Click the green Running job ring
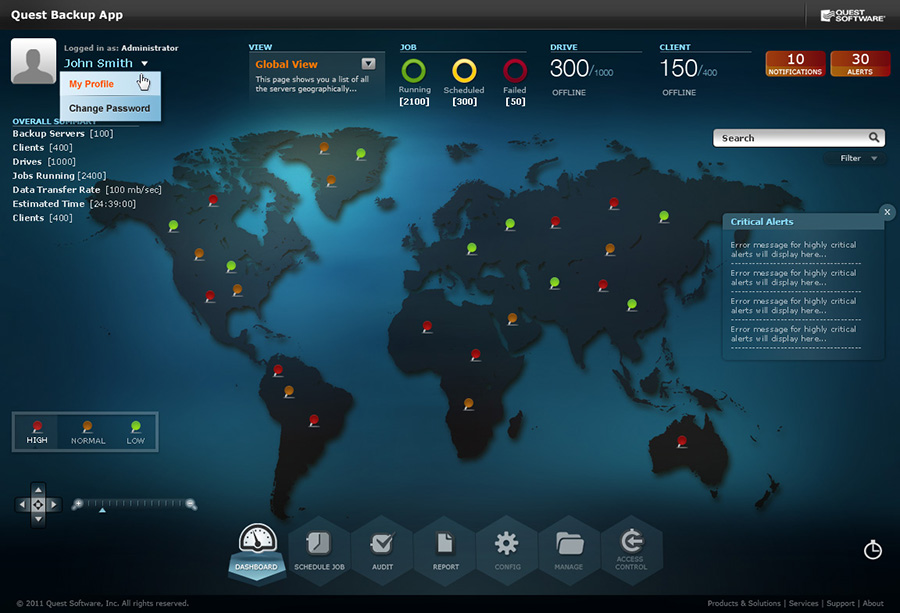The image size is (900, 613). (414, 71)
